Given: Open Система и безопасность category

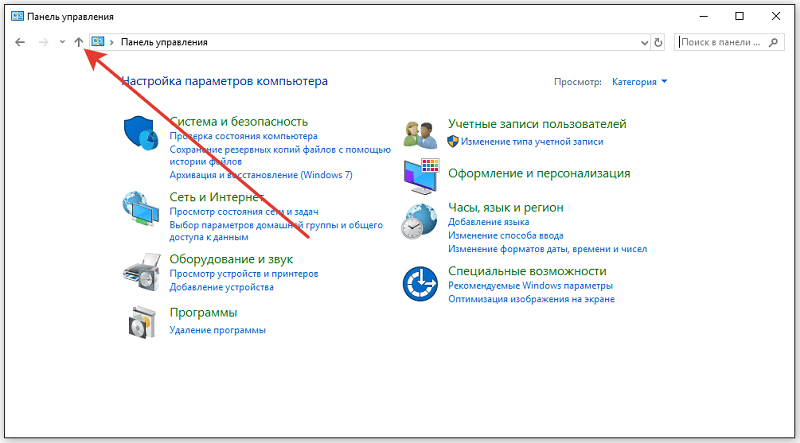Looking at the screenshot, I should (239, 121).
